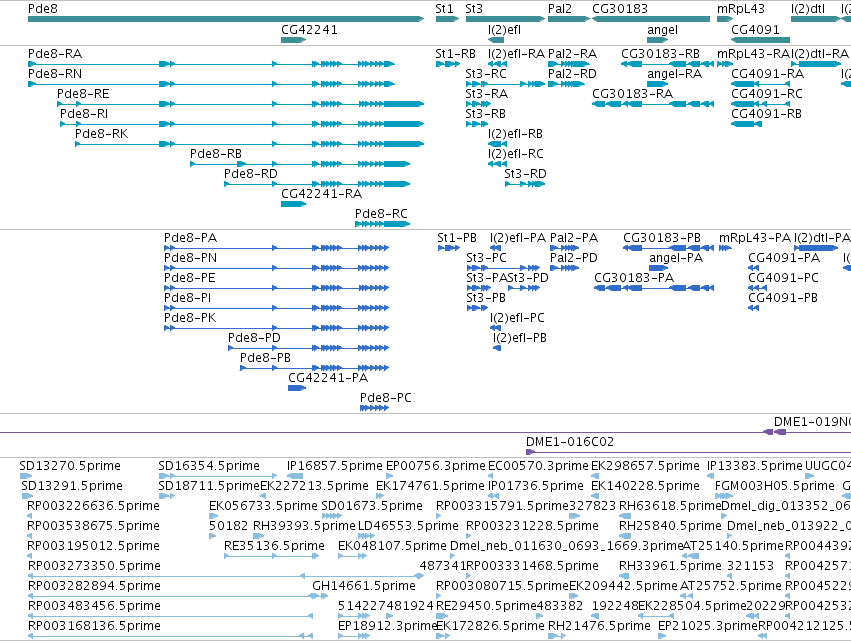Viewport: 851px width, 641px height.
Task: Select the GH14661.5prime EST label
Action: click(364, 586)
